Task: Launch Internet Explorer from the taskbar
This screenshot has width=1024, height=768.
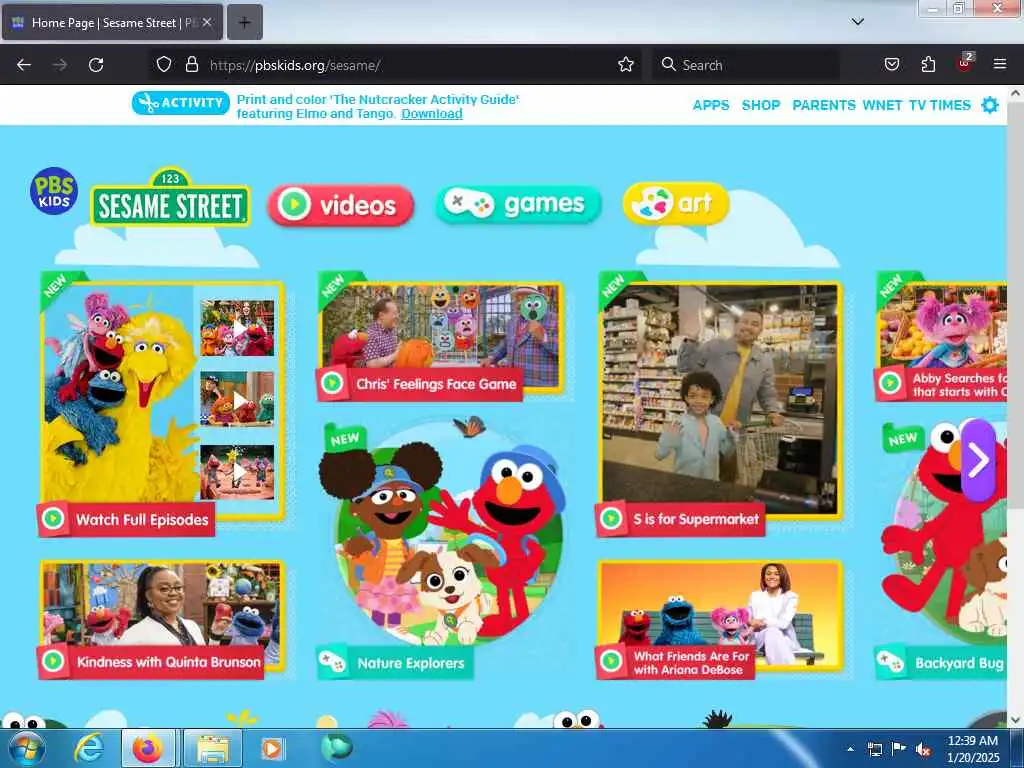Action: 89,748
